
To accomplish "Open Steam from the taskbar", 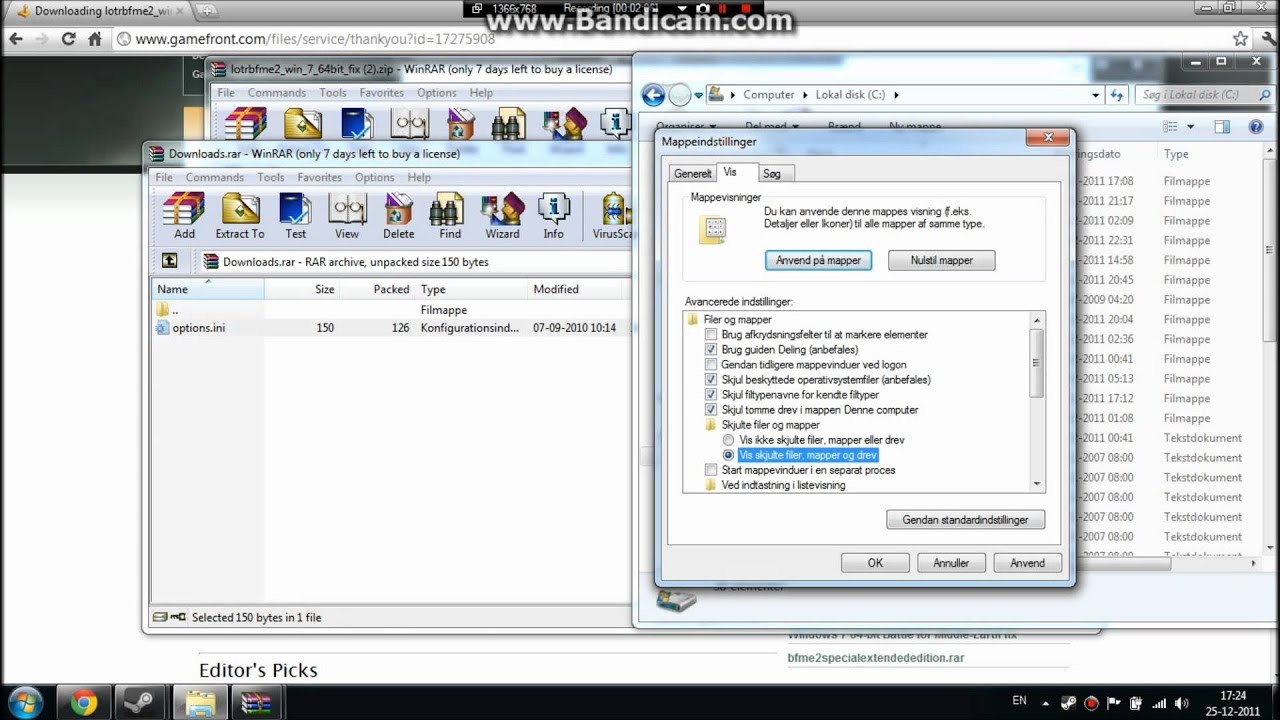I will point(141,703).
